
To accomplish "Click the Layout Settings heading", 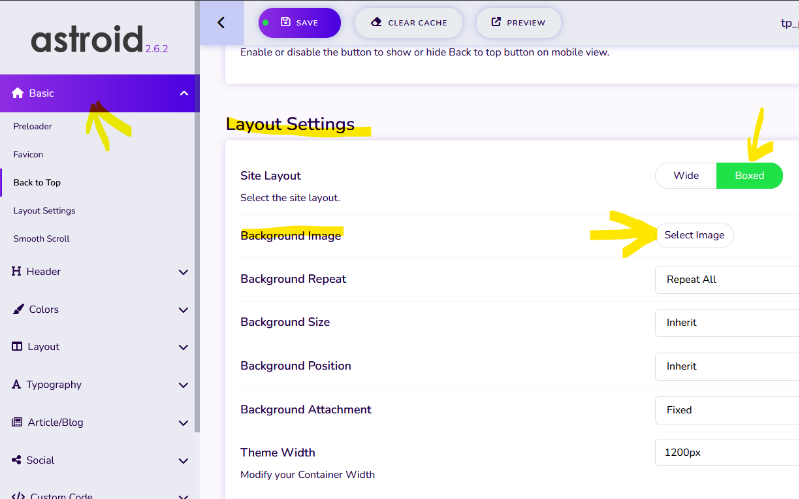I will (290, 124).
